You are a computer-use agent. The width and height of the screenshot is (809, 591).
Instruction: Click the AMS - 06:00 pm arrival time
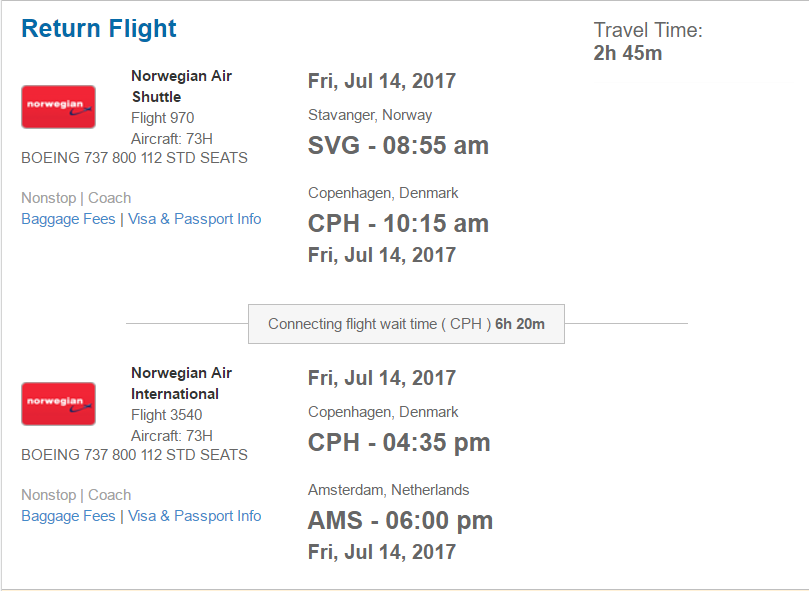(x=400, y=520)
